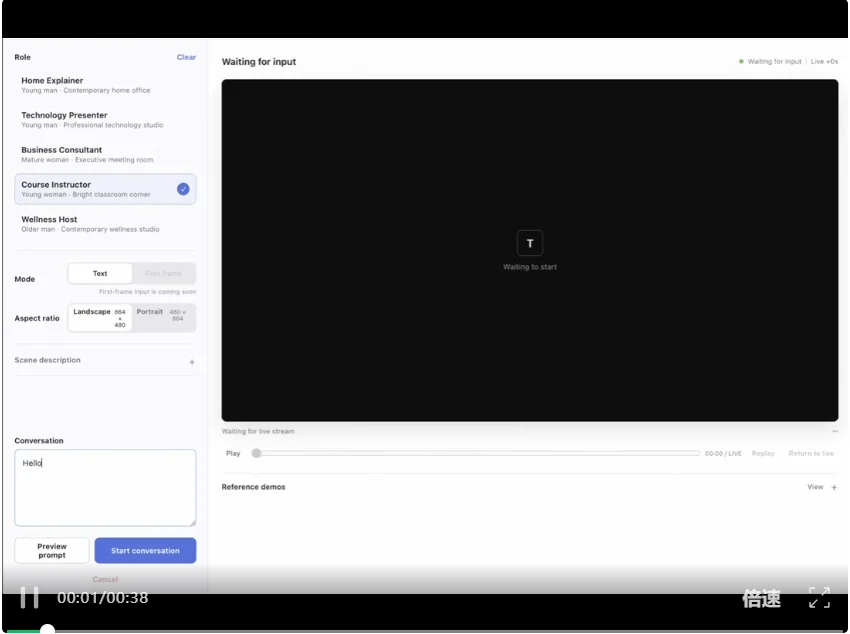View reference demos
The height and width of the screenshot is (634, 850).
[815, 487]
